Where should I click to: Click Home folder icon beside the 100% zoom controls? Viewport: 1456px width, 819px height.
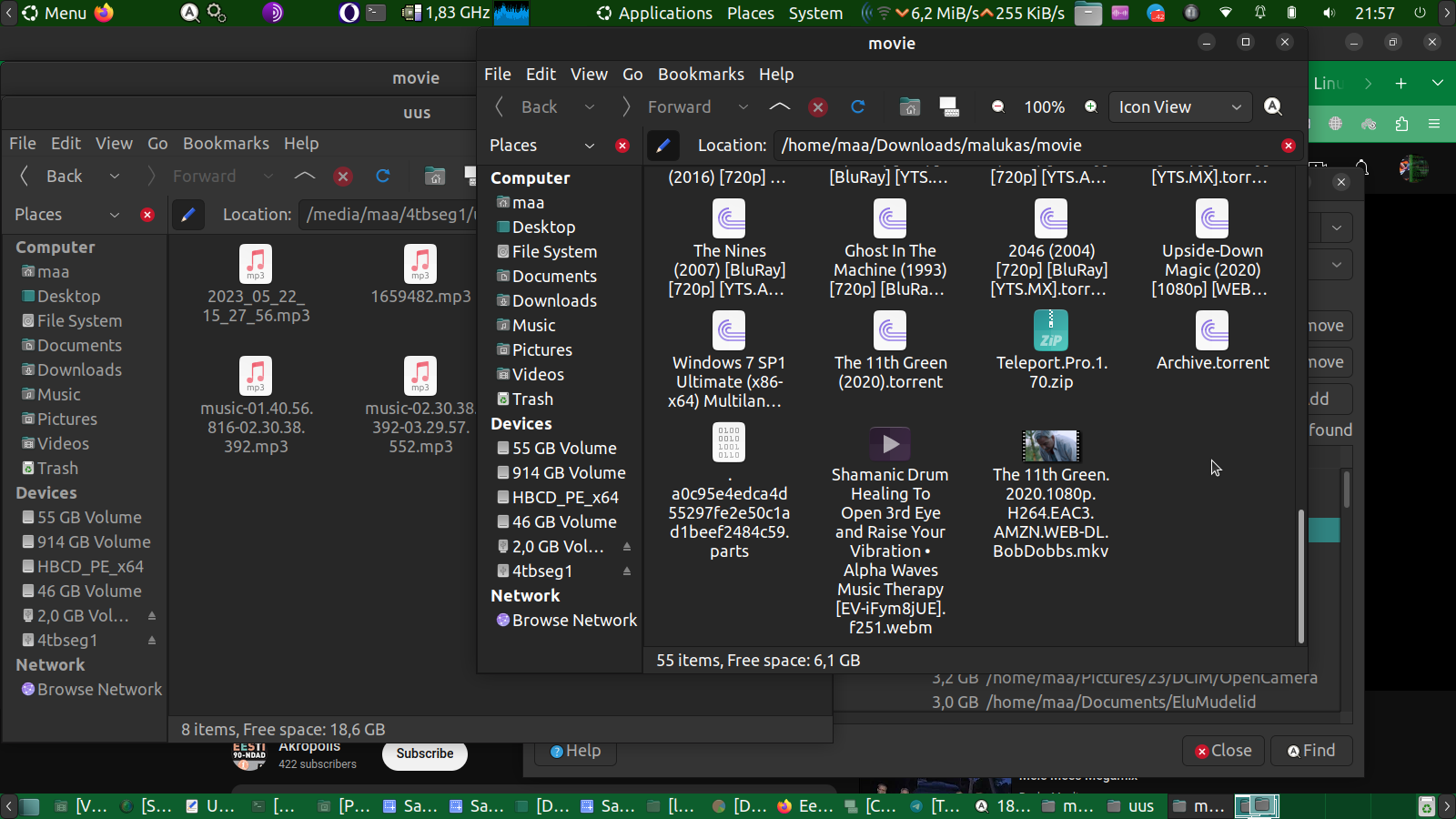[909, 107]
